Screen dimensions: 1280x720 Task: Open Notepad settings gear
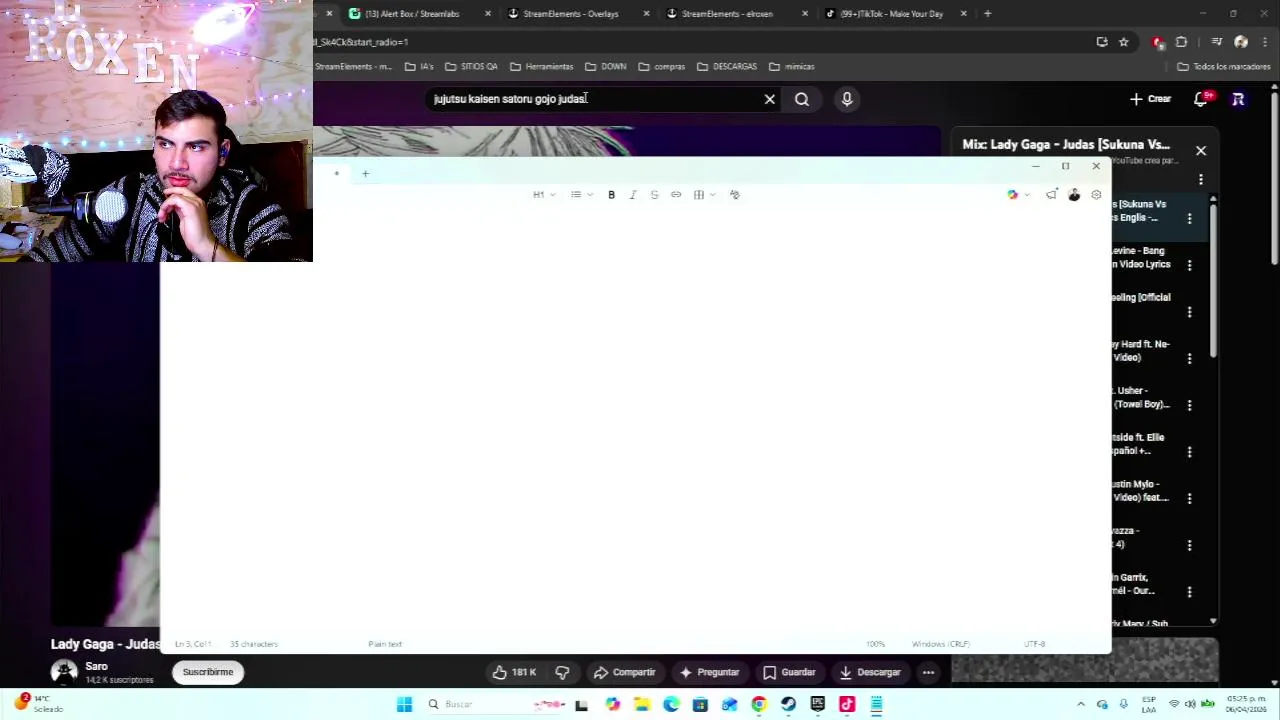pos(1096,195)
